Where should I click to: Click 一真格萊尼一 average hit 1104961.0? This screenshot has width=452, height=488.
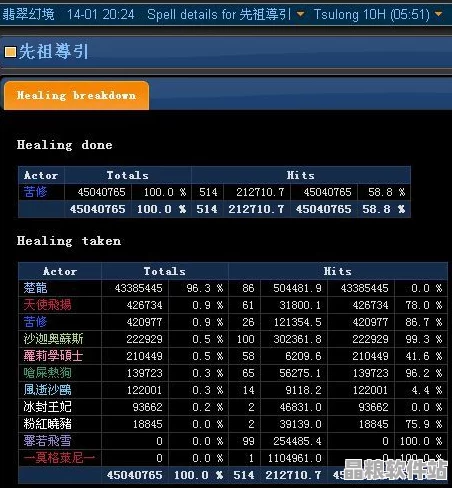click(x=295, y=458)
